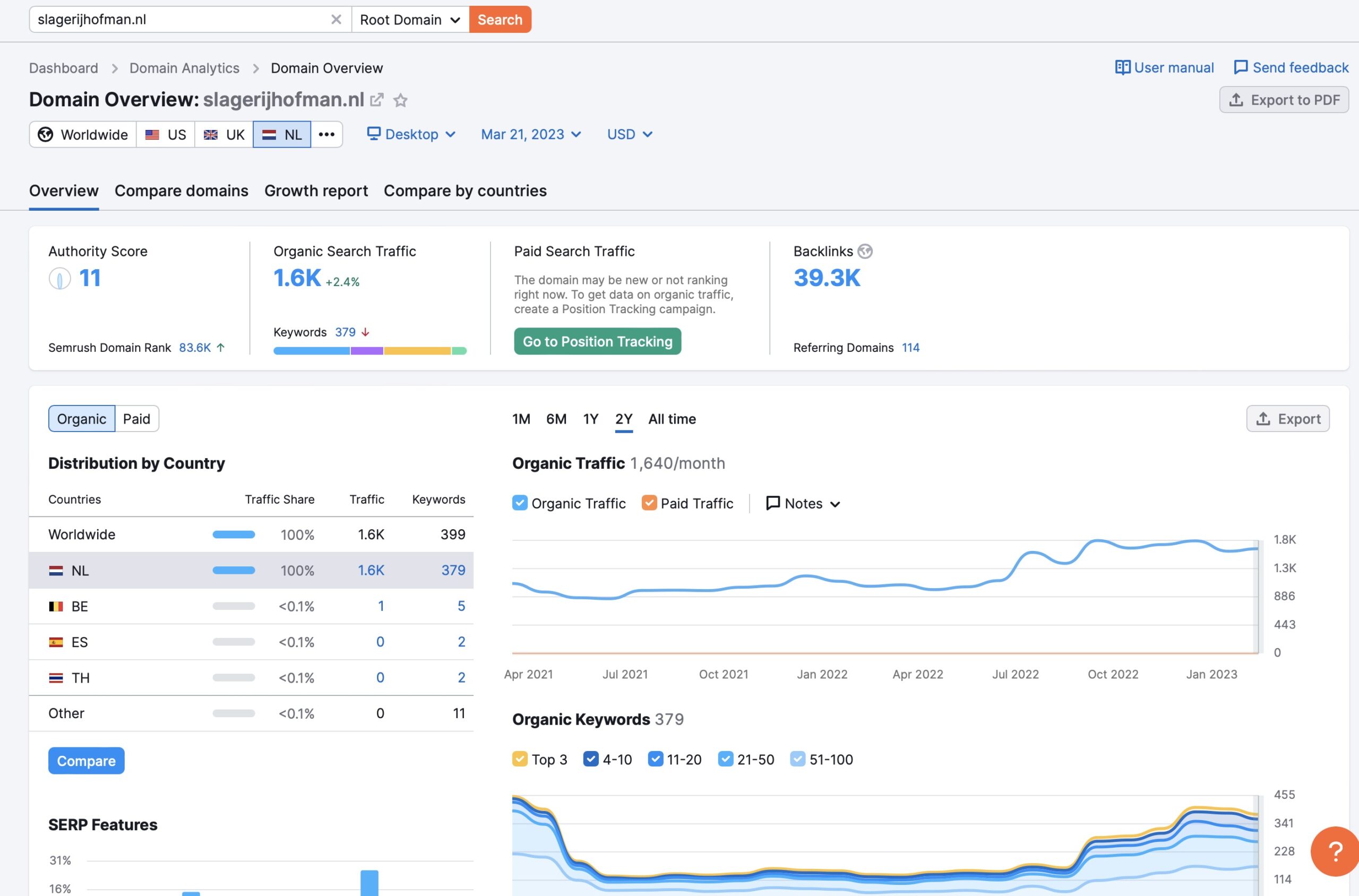Open the Root Domain dropdown

tap(410, 20)
